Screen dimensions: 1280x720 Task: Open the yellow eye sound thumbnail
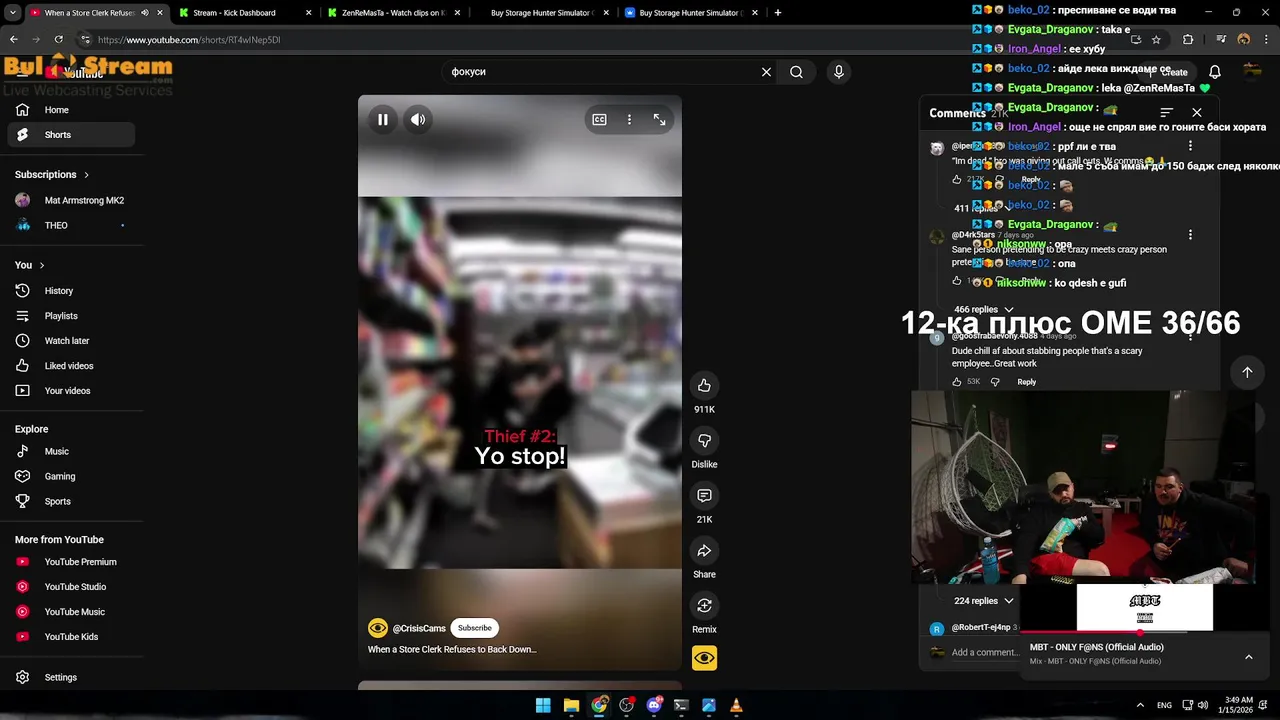[x=704, y=658]
